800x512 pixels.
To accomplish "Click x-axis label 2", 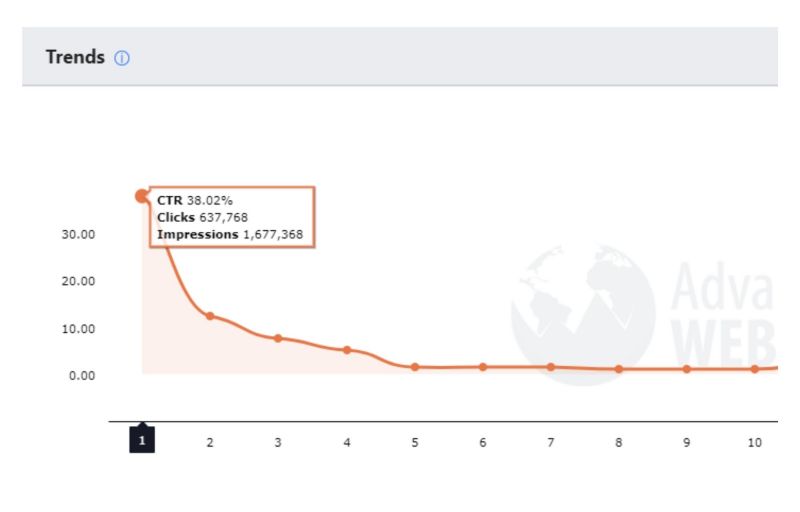I will click(x=210, y=443).
